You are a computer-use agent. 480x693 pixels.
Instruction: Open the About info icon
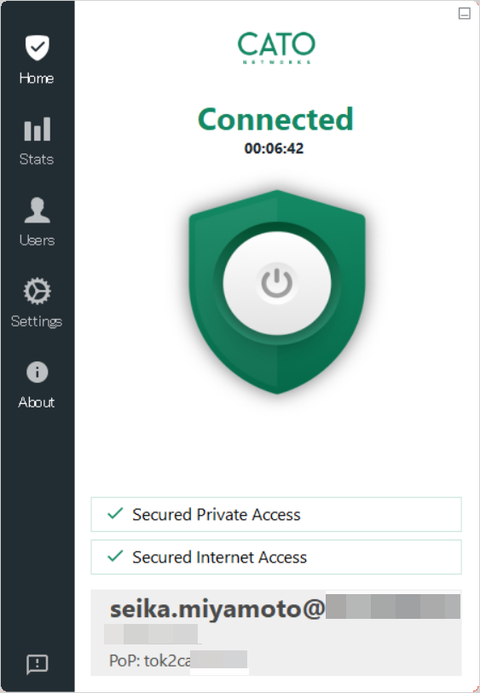click(x=37, y=372)
